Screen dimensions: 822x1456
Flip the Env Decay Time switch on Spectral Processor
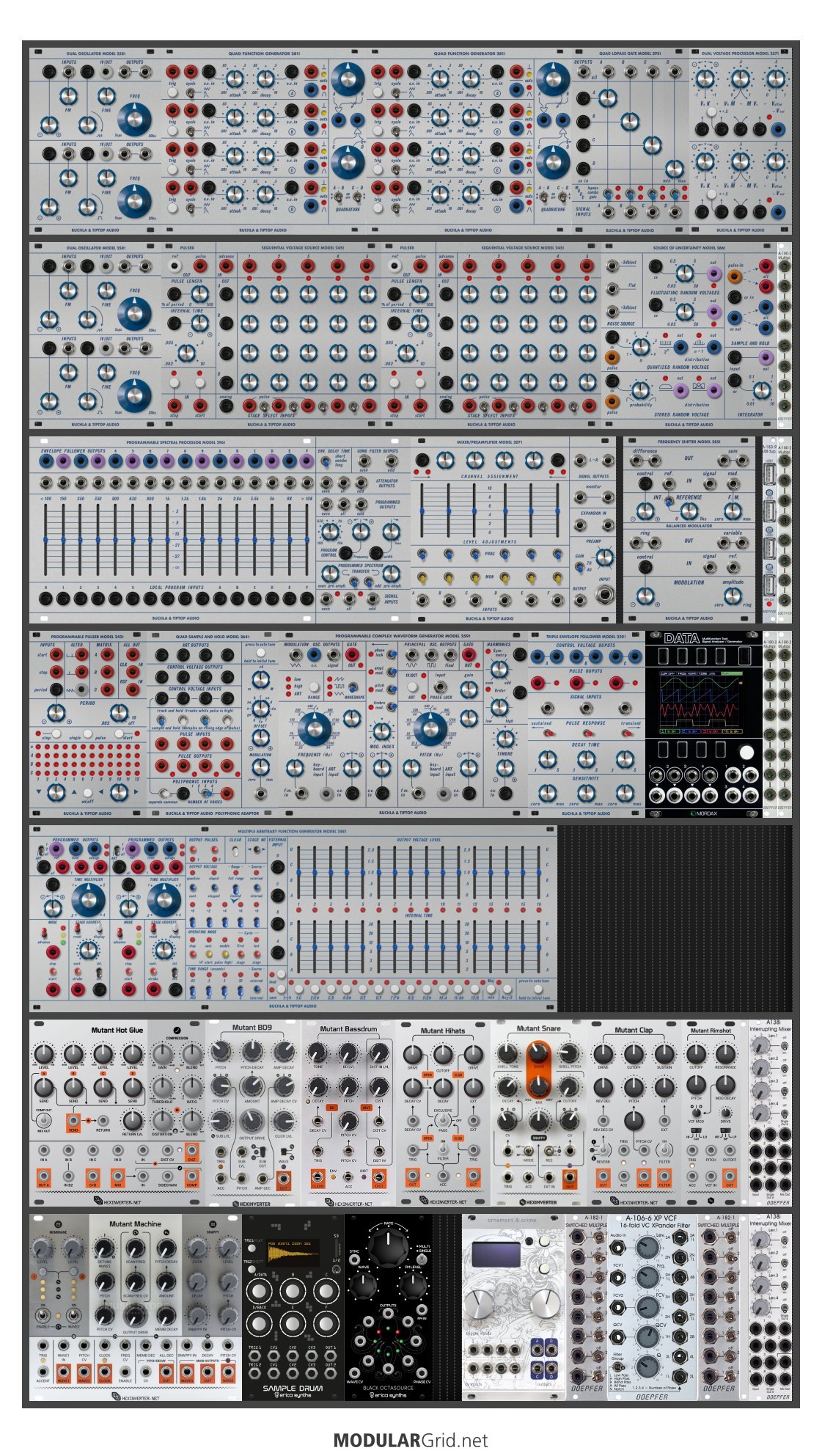click(326, 462)
